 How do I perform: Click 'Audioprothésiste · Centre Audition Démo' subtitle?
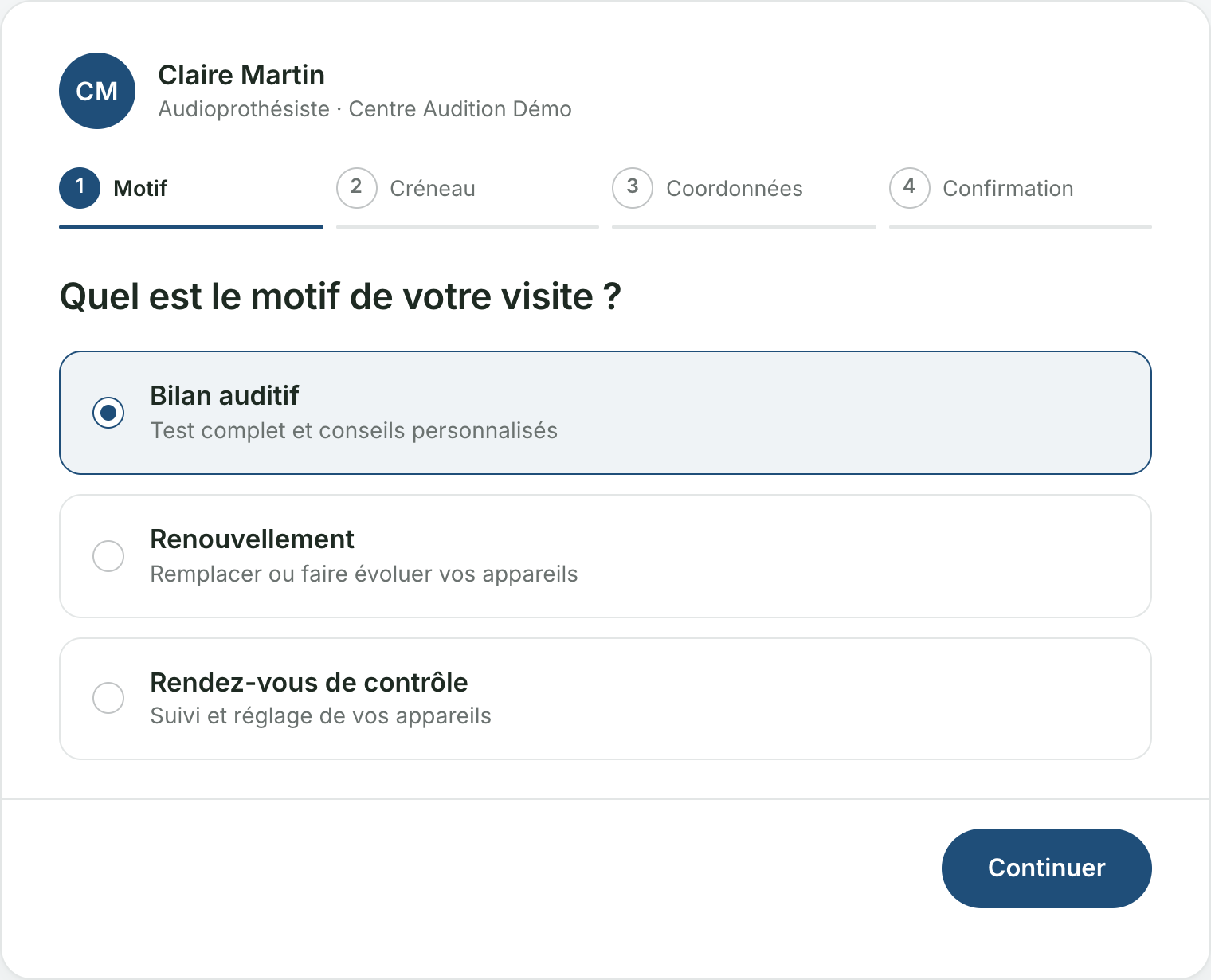click(365, 109)
